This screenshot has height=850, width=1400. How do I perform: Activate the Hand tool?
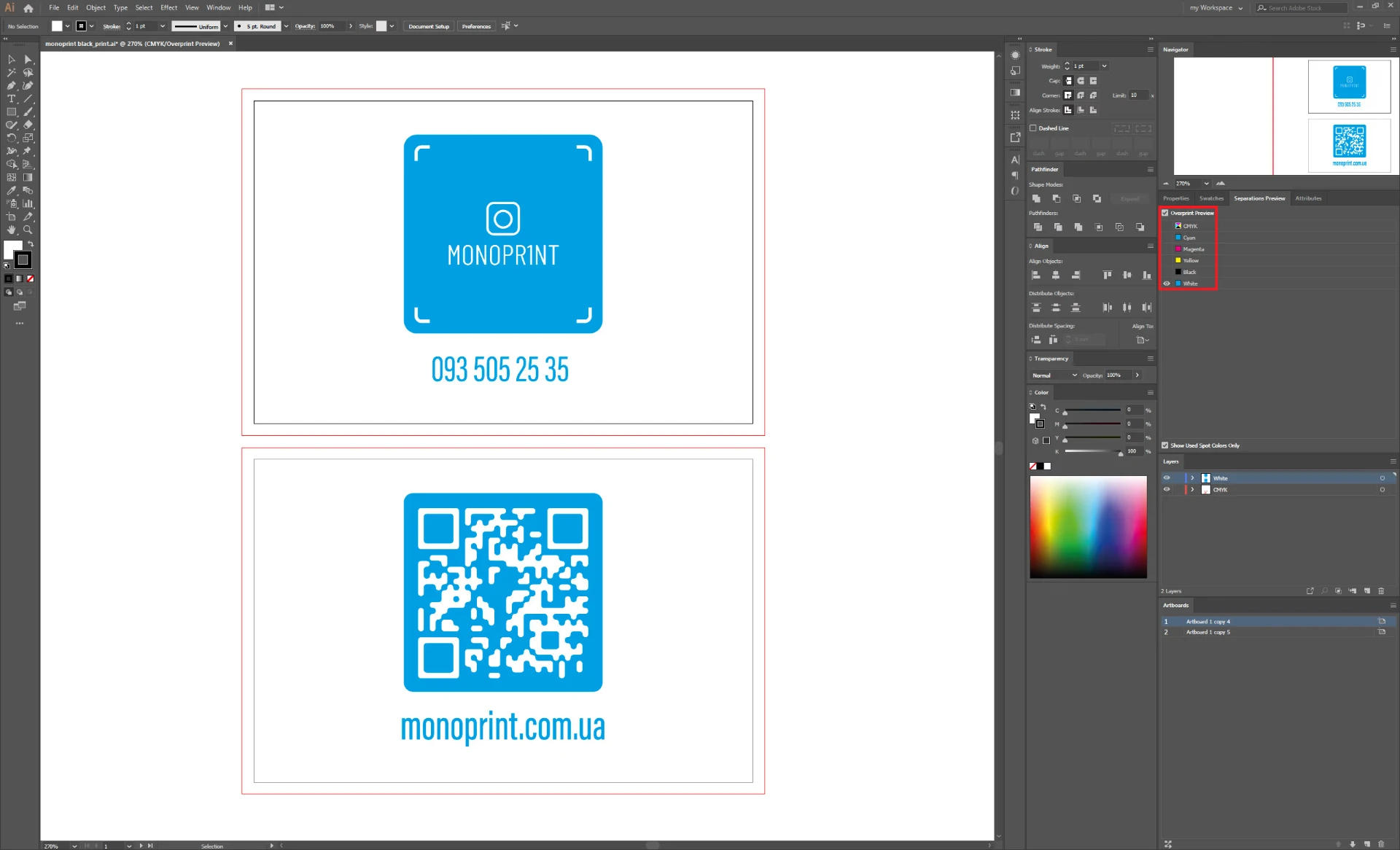pyautogui.click(x=12, y=230)
